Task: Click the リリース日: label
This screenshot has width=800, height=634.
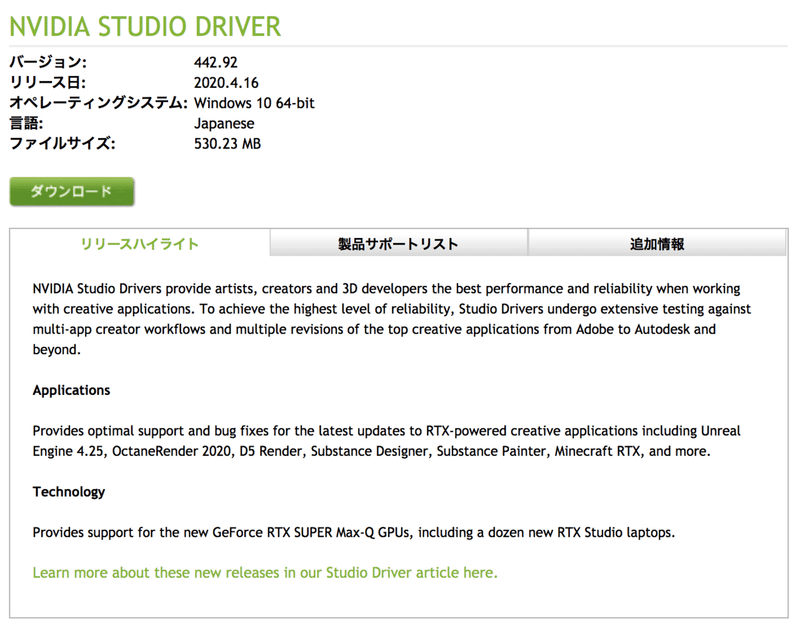Action: (x=48, y=83)
